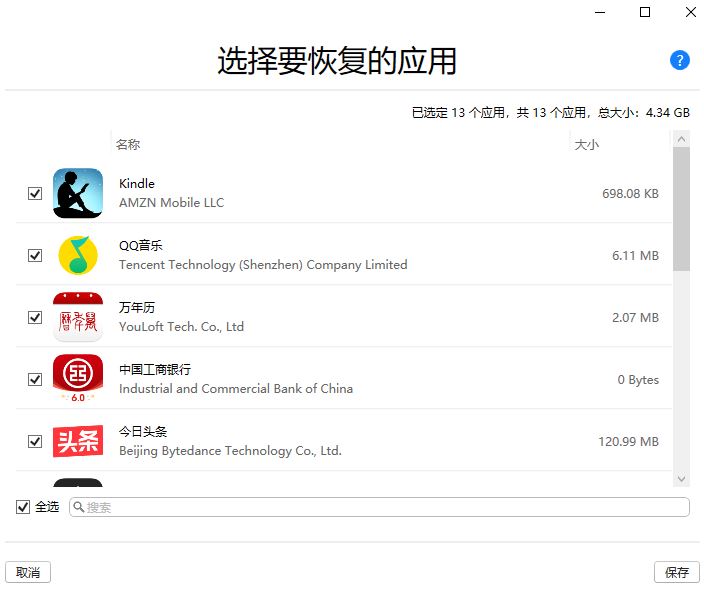Sort by the 大小 column header
This screenshot has height=591, width=704.
(x=586, y=145)
